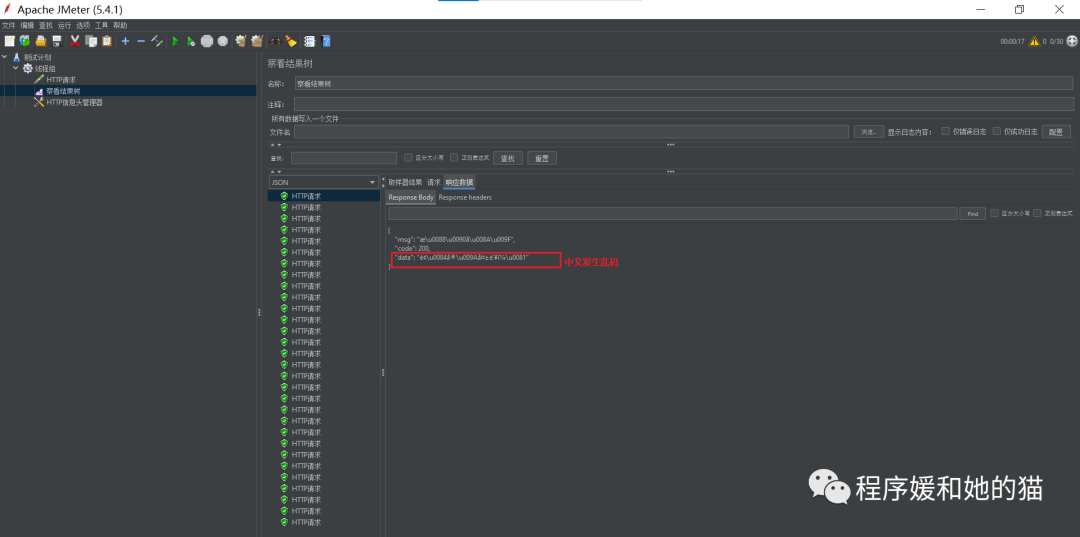The width and height of the screenshot is (1080, 537).
Task: Select HTTP信息头管理器 tree node
Action: (74, 103)
